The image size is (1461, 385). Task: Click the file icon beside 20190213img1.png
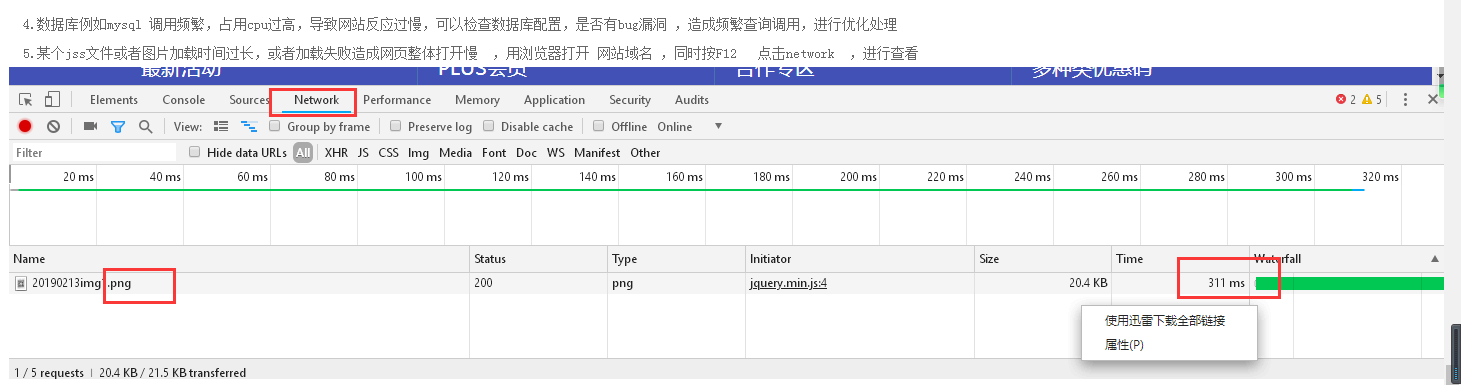pos(21,283)
